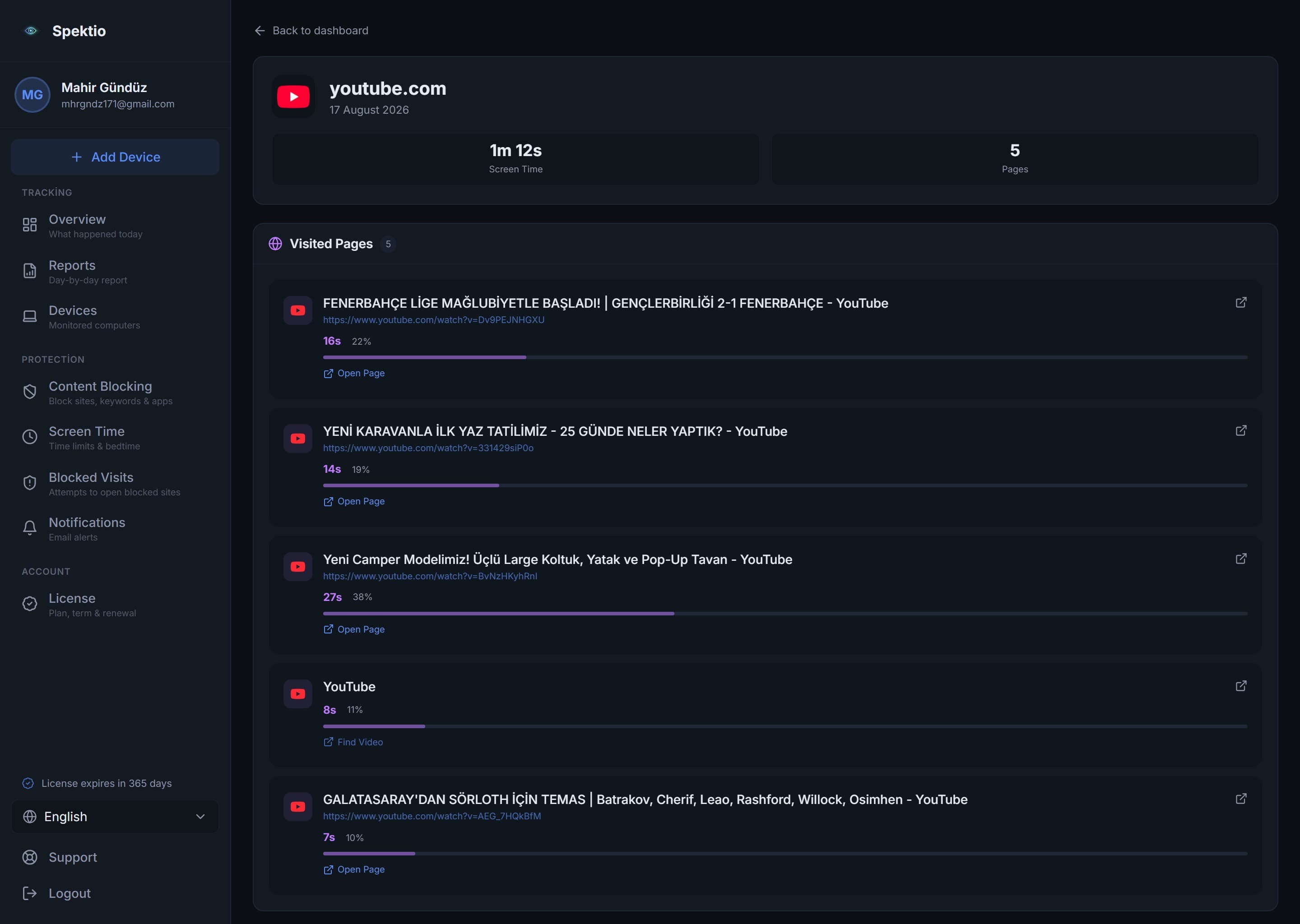Click YouTube icon on YENİ KARAVANLA row
This screenshot has width=1300, height=924.
coord(297,439)
